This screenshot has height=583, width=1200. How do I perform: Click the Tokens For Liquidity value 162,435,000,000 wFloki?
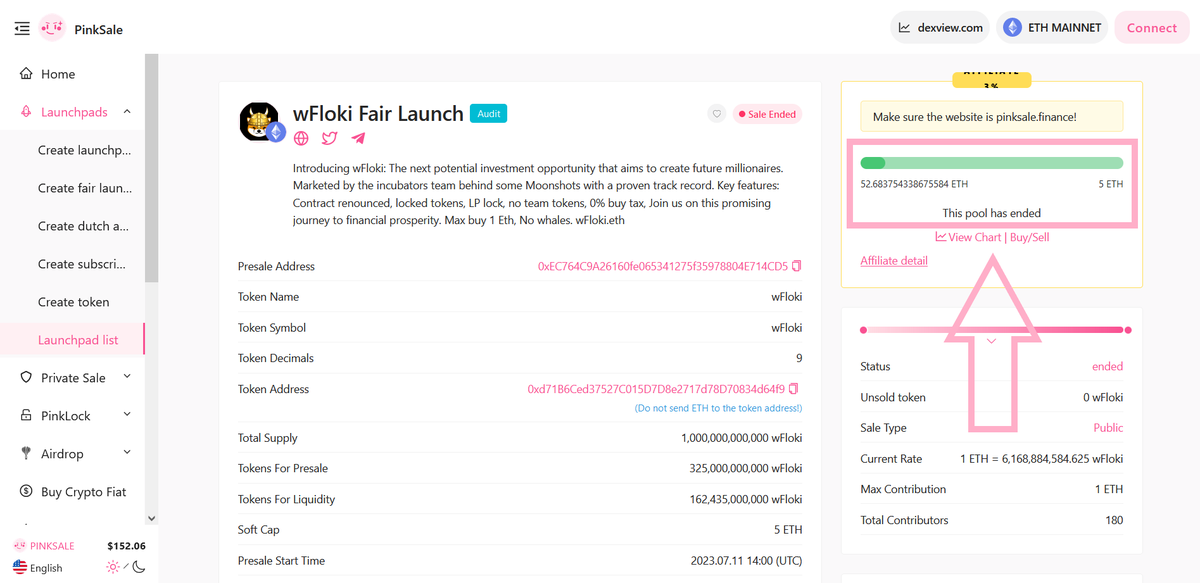pos(746,499)
